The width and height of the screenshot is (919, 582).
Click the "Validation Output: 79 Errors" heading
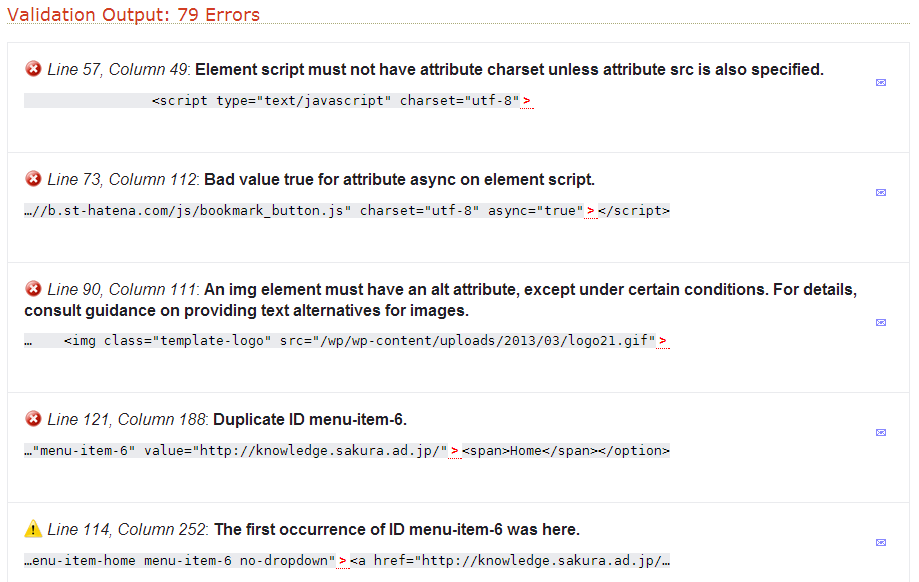pos(133,14)
